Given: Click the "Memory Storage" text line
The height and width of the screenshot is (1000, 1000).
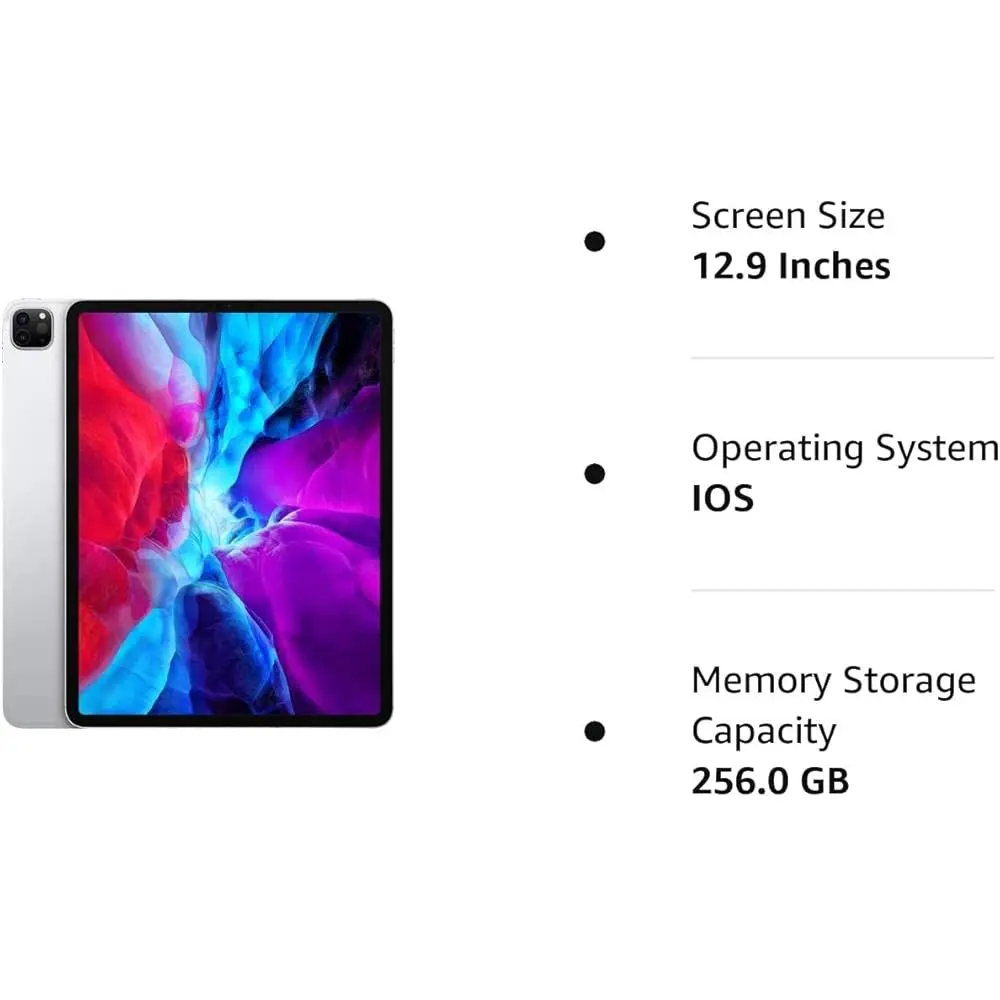Looking at the screenshot, I should click(x=833, y=680).
